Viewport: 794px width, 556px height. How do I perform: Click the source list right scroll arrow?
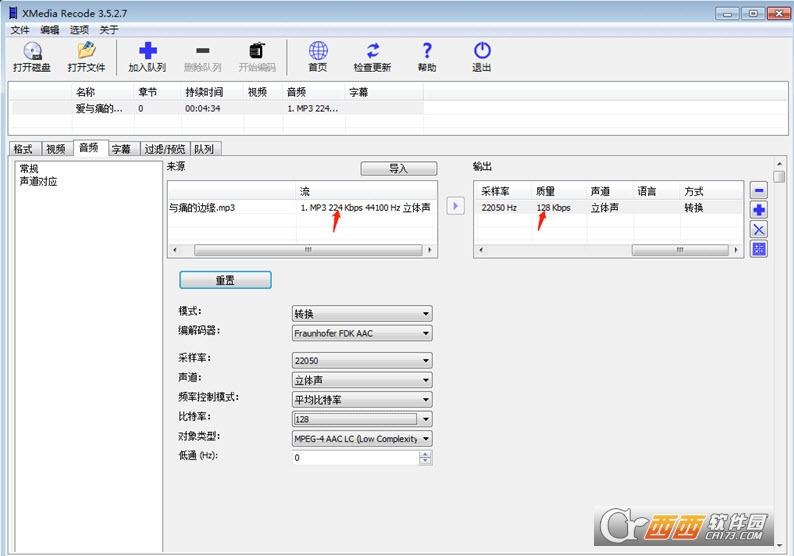[x=430, y=250]
